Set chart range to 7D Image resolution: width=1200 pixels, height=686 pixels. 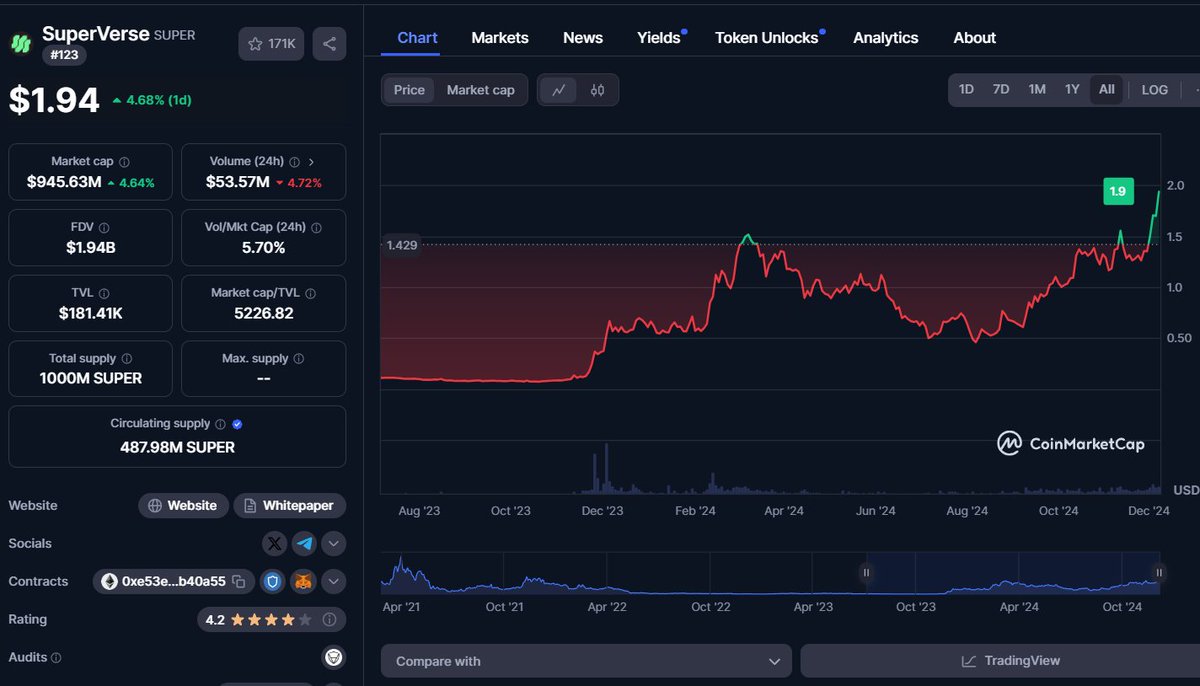[x=1001, y=89]
